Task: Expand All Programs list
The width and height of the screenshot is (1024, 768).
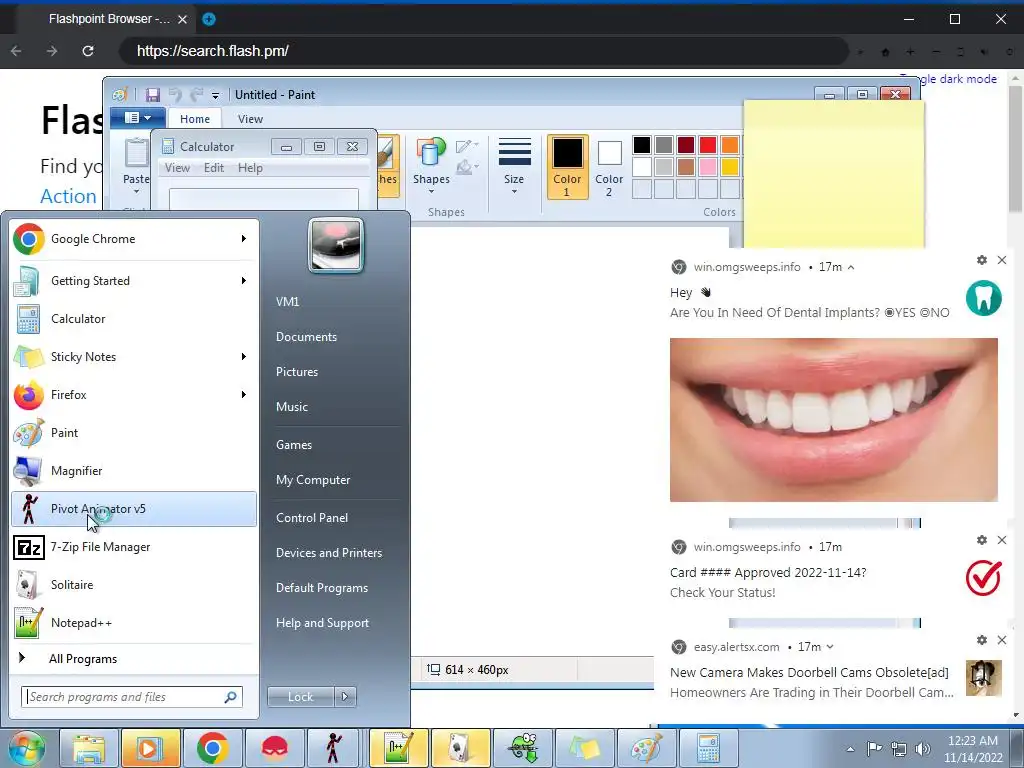Action: tap(134, 658)
